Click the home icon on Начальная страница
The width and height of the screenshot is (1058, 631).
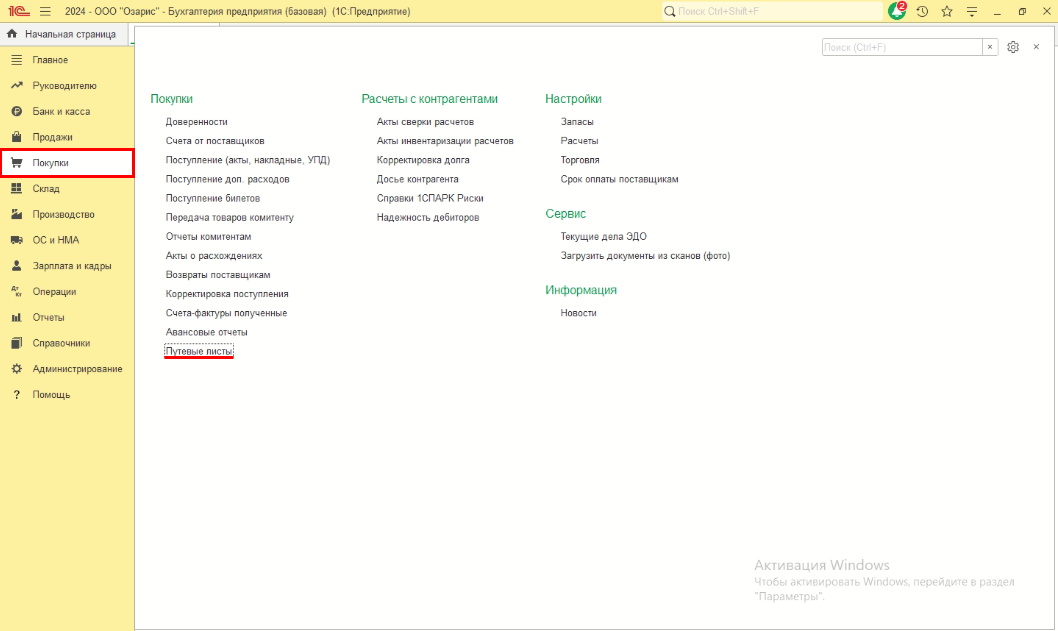pos(12,34)
